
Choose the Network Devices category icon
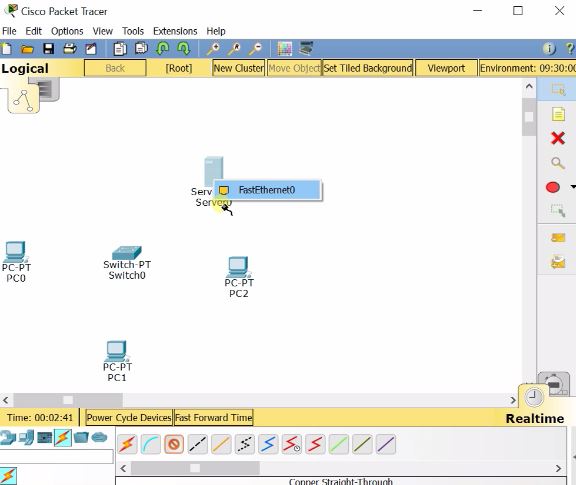pyautogui.click(x=7, y=438)
